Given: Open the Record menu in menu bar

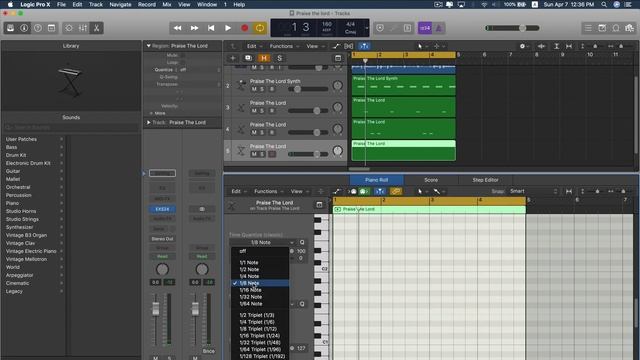Looking at the screenshot, I should coord(147,4).
